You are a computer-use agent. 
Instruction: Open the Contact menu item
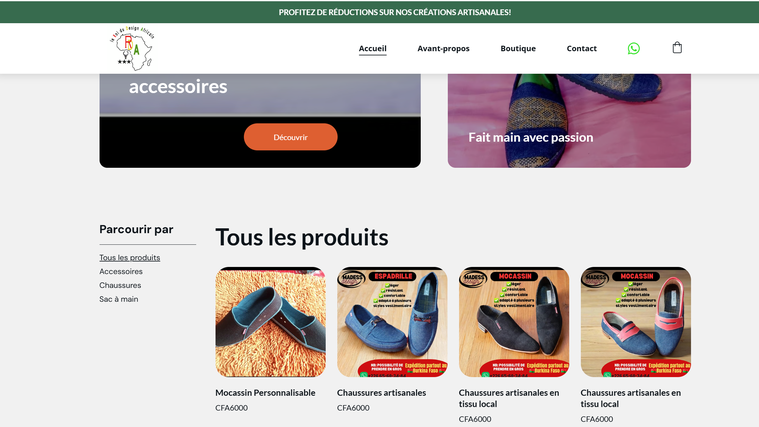(582, 48)
